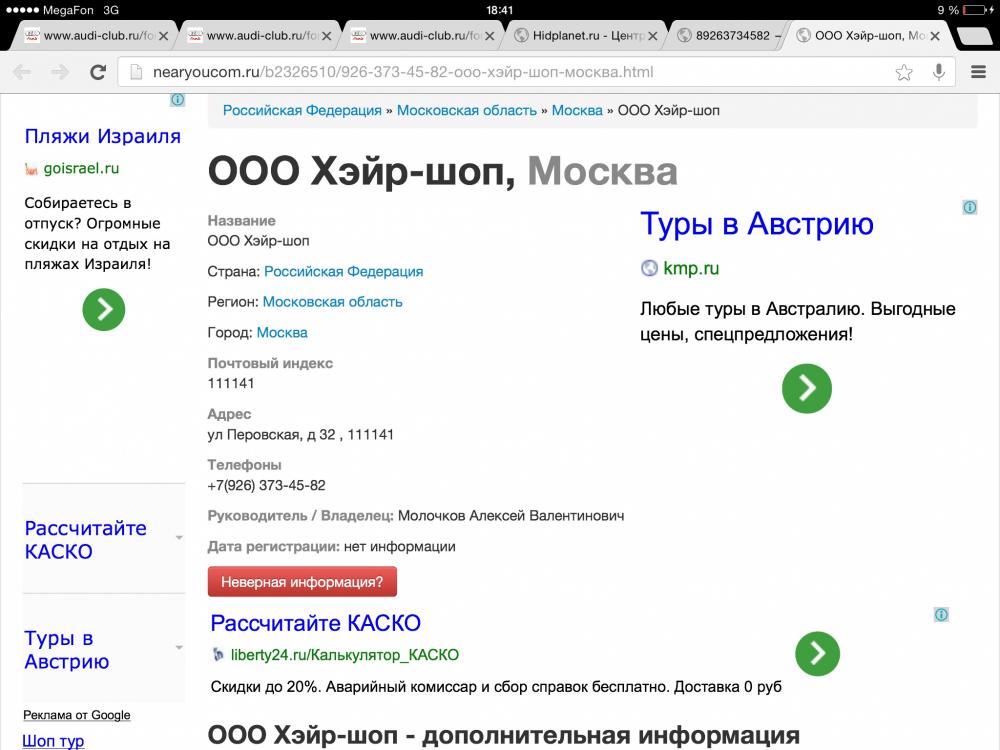This screenshot has width=1000, height=750.
Task: Go back with the back arrow
Action: pyautogui.click(x=22, y=72)
